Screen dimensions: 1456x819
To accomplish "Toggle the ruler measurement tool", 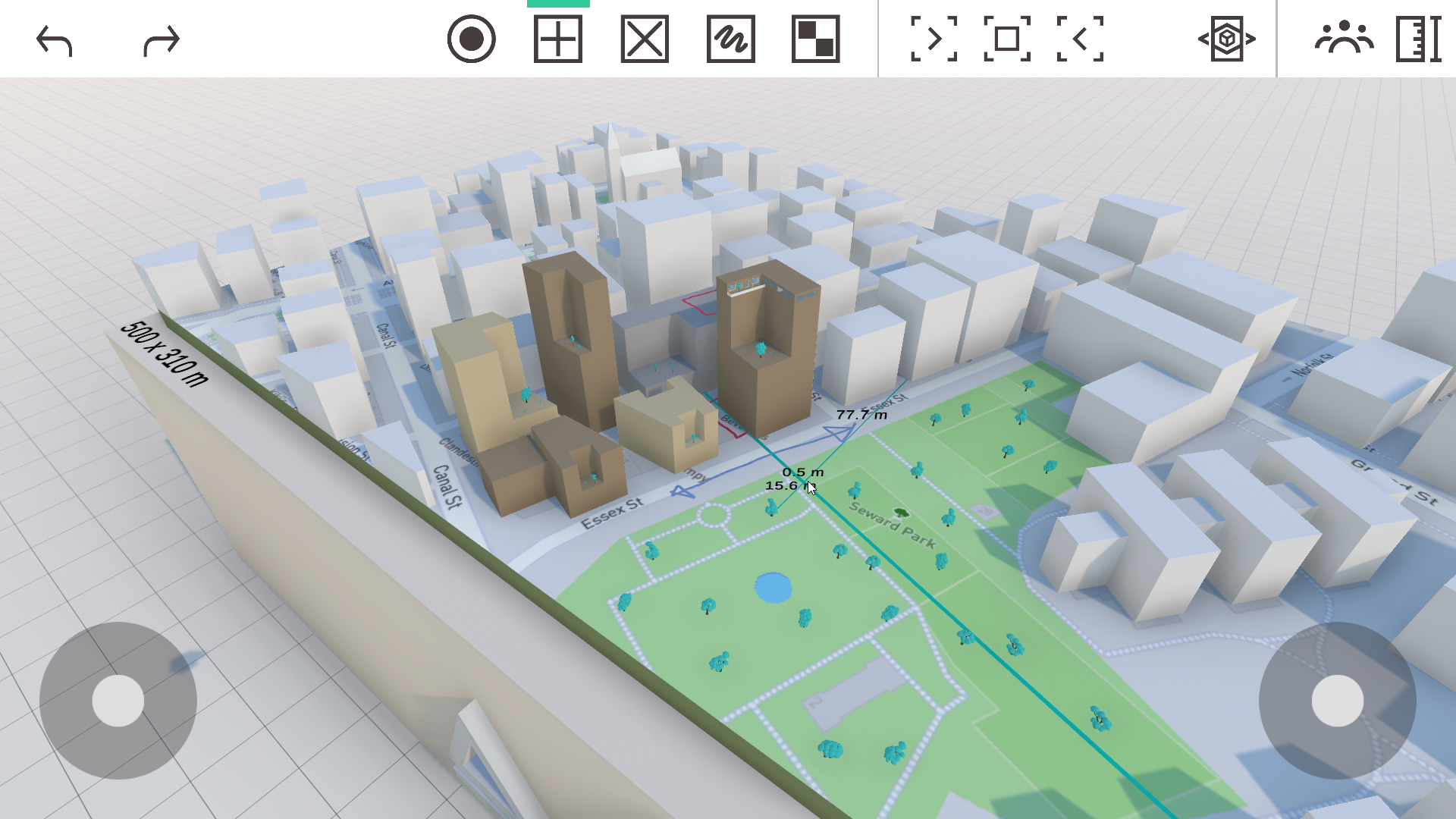I will [1417, 39].
